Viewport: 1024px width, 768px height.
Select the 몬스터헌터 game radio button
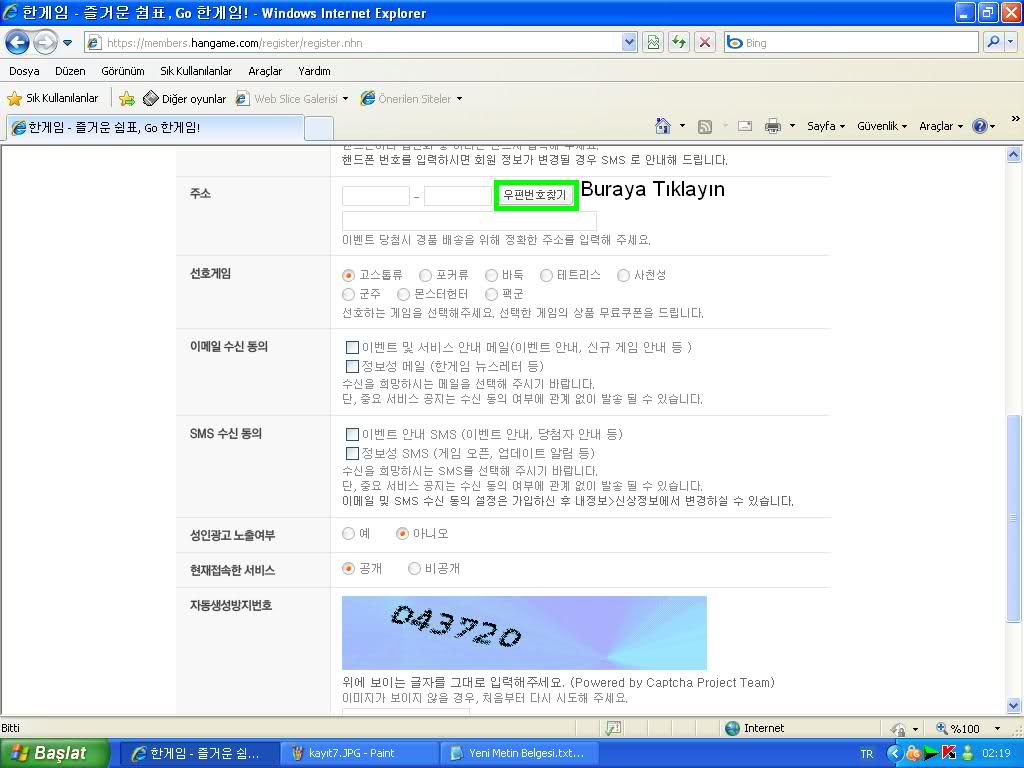coord(404,295)
